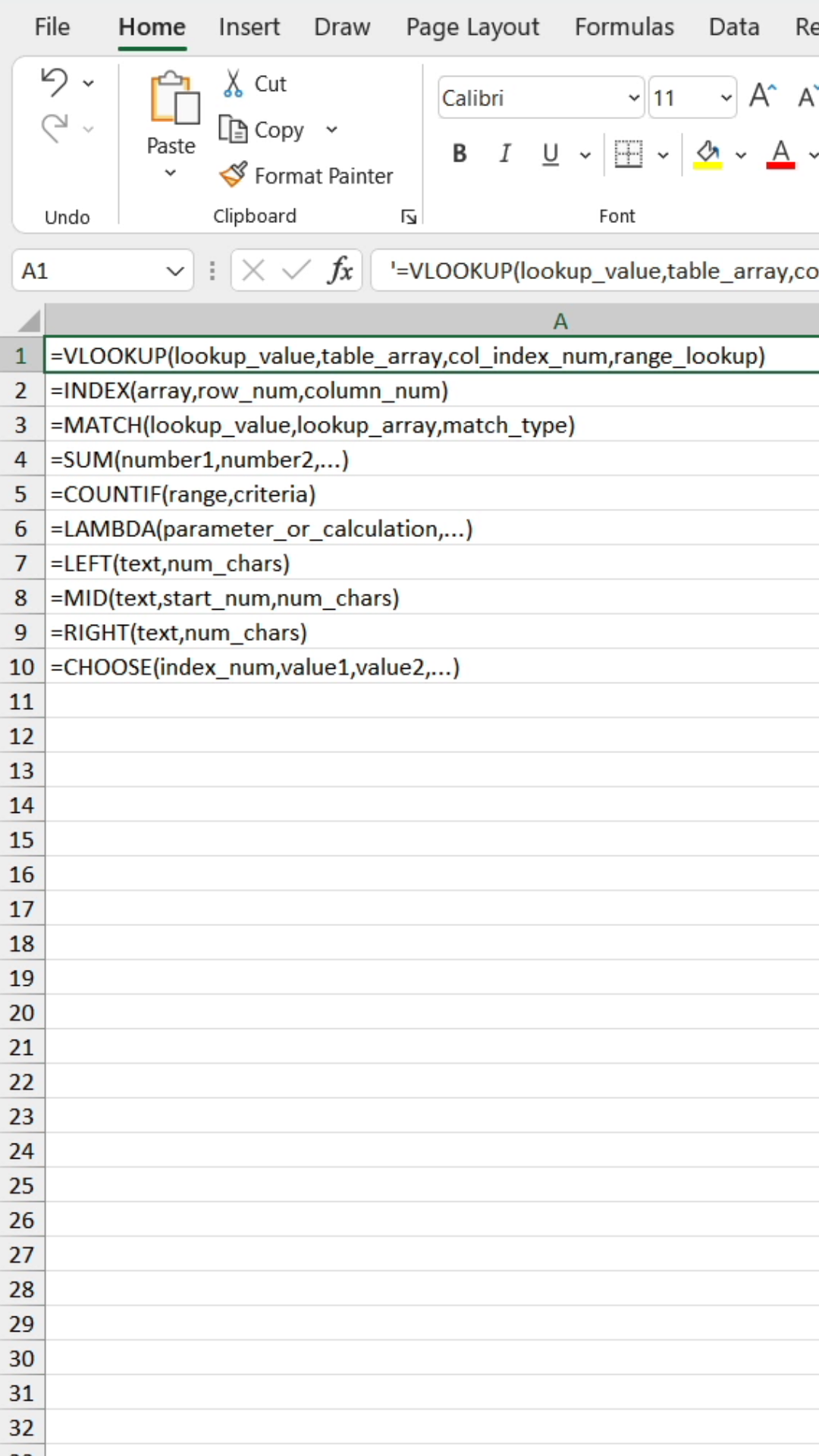Open Clipboard pane dialog launcher

(x=409, y=217)
